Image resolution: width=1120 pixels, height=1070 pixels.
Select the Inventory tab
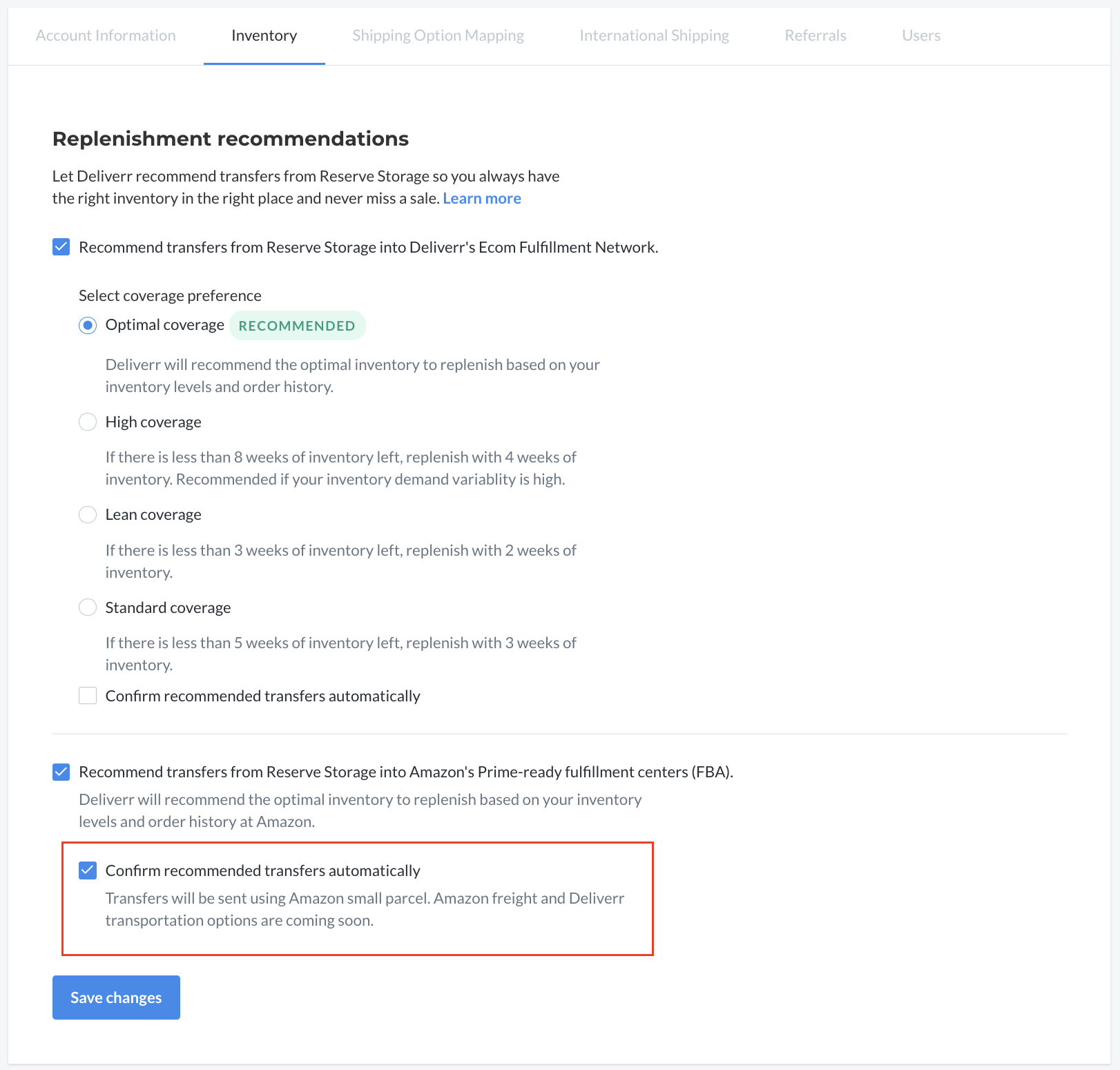click(x=264, y=36)
